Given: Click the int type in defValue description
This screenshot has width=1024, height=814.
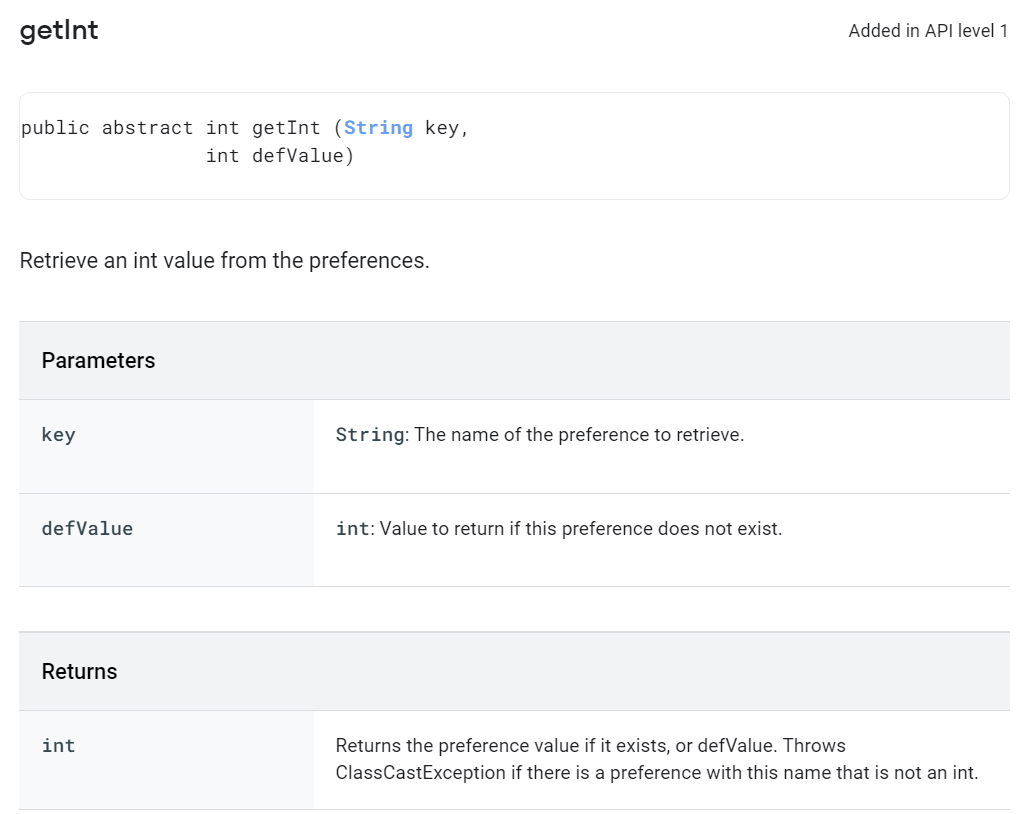Looking at the screenshot, I should coord(352,529).
